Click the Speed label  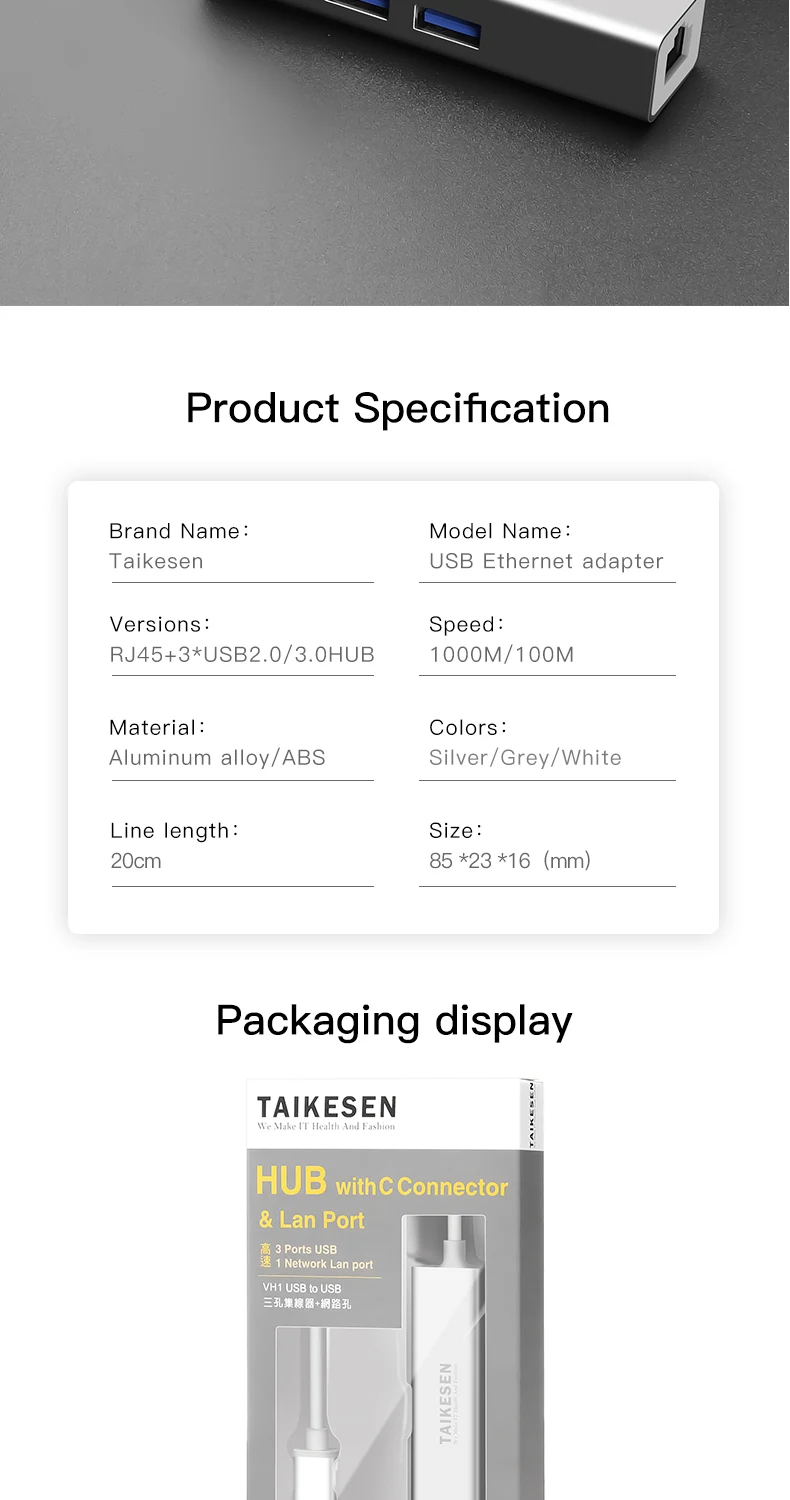(466, 624)
